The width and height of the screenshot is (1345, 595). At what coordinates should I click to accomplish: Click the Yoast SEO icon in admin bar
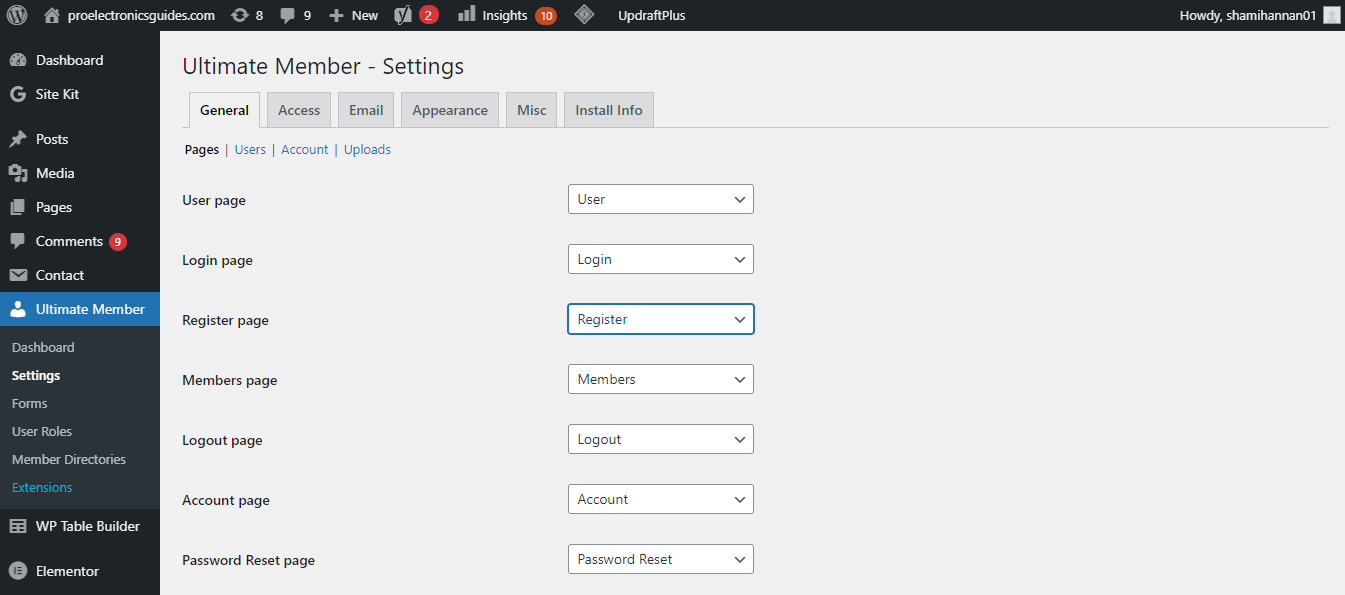[x=403, y=15]
